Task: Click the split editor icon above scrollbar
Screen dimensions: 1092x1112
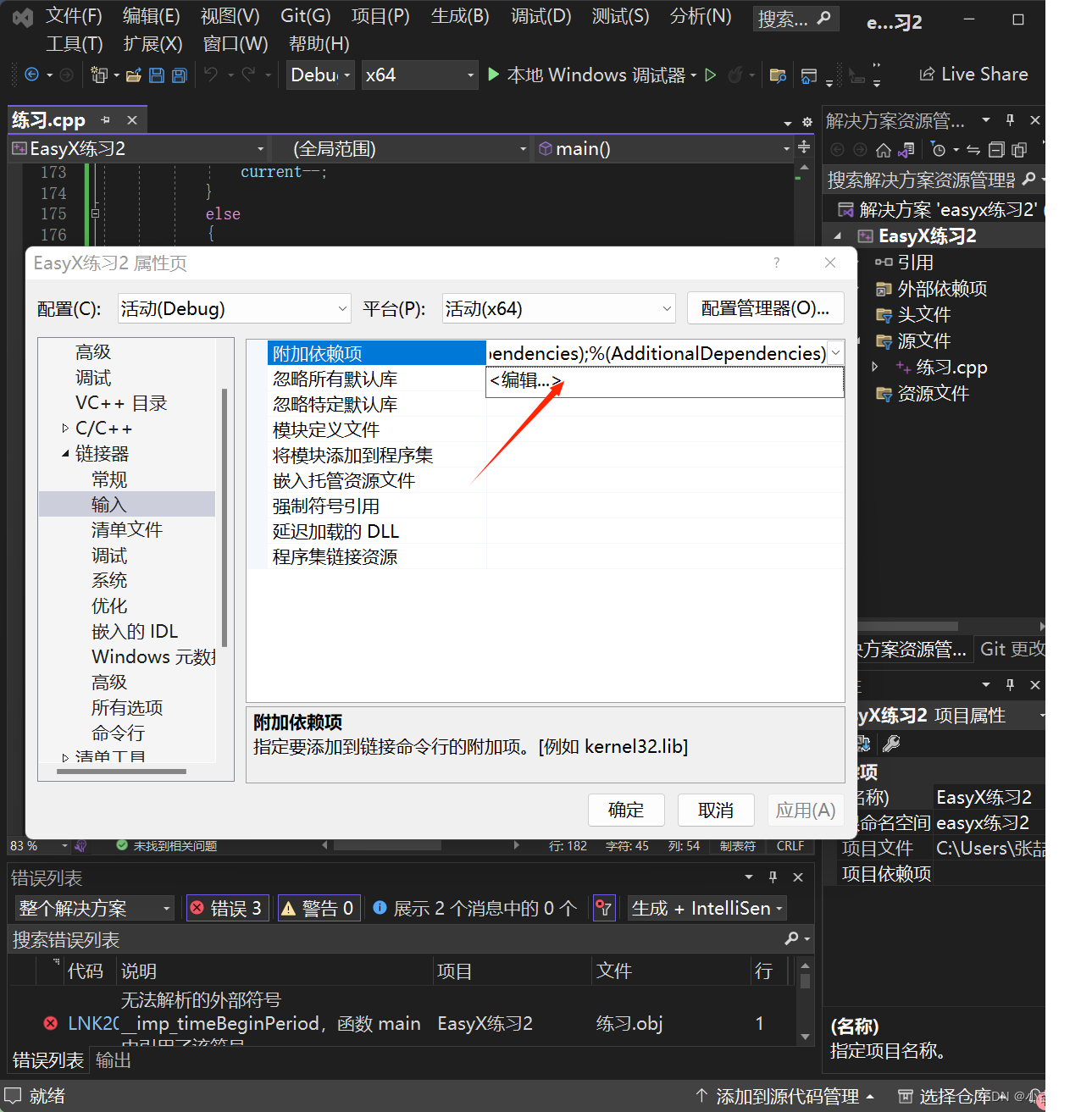Action: 803,147
